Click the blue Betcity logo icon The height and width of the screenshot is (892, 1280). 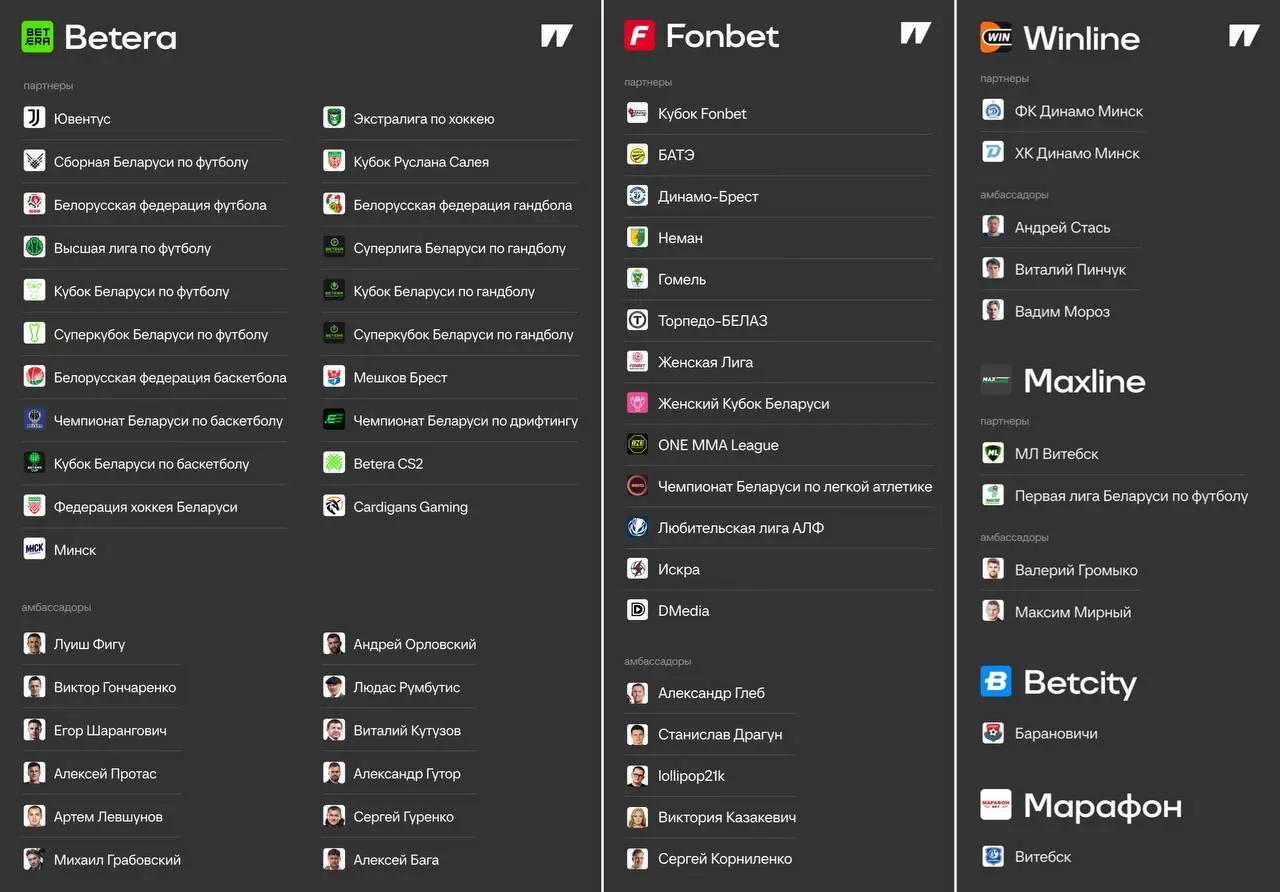(x=996, y=682)
